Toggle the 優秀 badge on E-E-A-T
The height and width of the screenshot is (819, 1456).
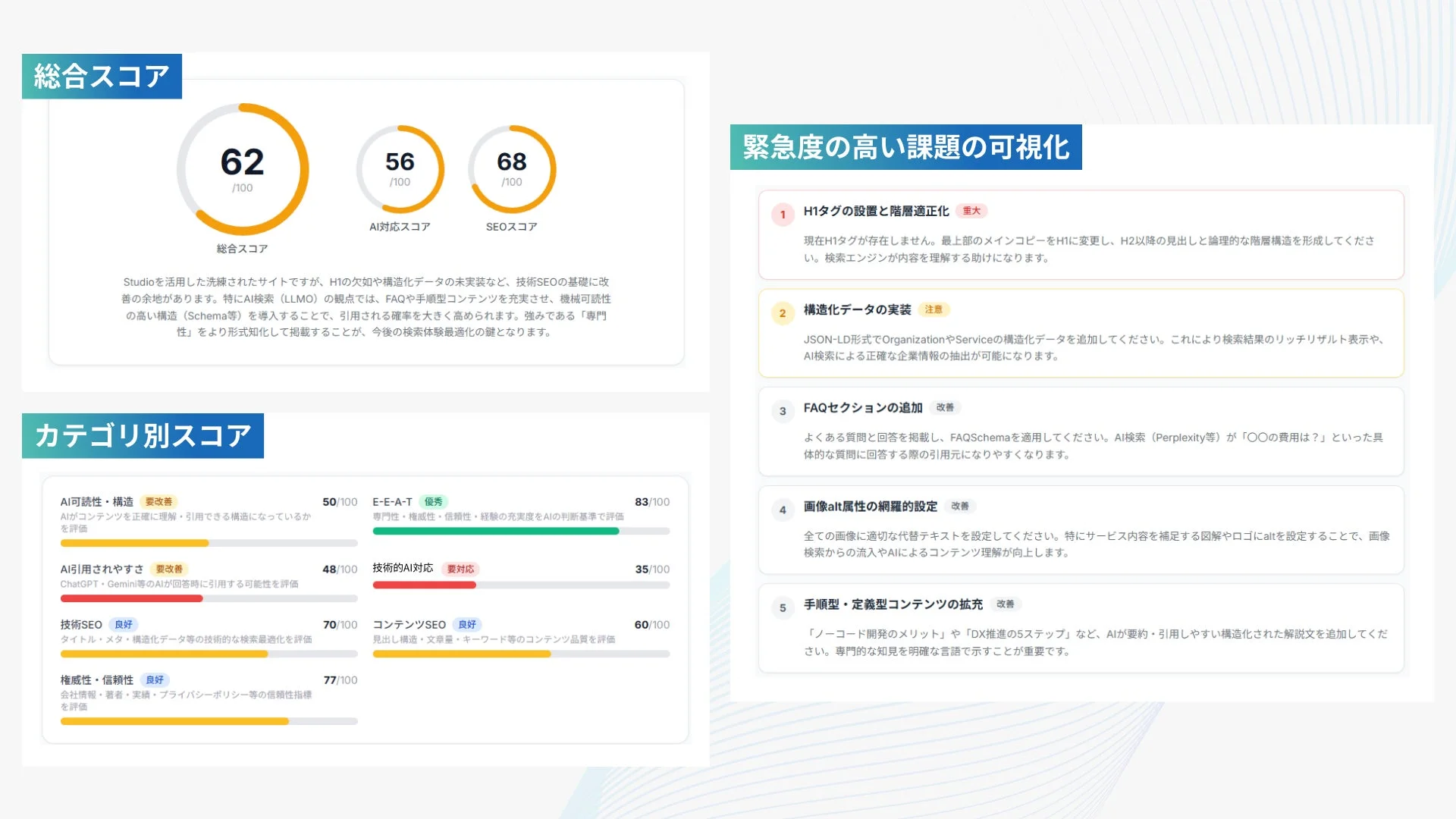pyautogui.click(x=435, y=501)
